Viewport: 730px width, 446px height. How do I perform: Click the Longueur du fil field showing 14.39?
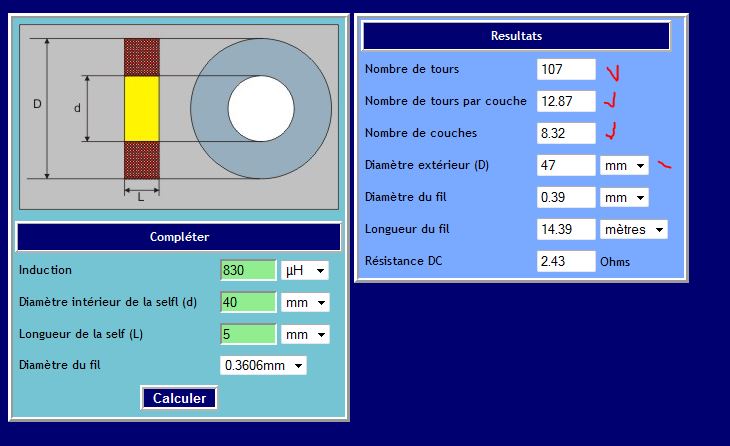[566, 230]
